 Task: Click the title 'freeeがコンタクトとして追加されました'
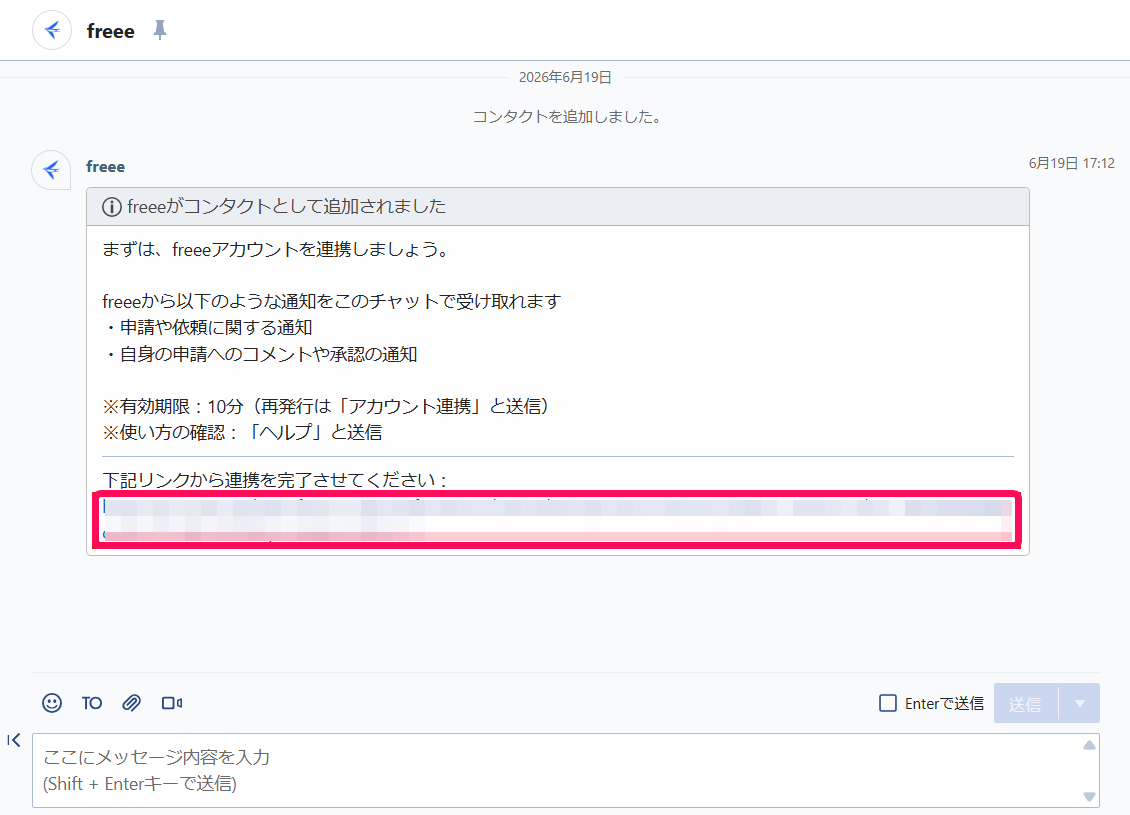[x=287, y=207]
